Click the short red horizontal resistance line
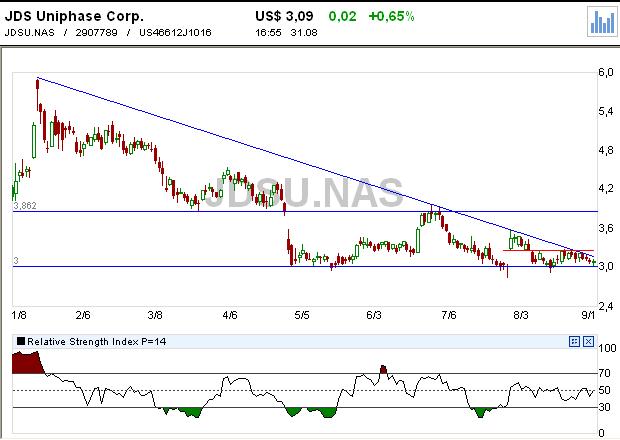Image resolution: width=620 pixels, height=440 pixels. click(548, 250)
